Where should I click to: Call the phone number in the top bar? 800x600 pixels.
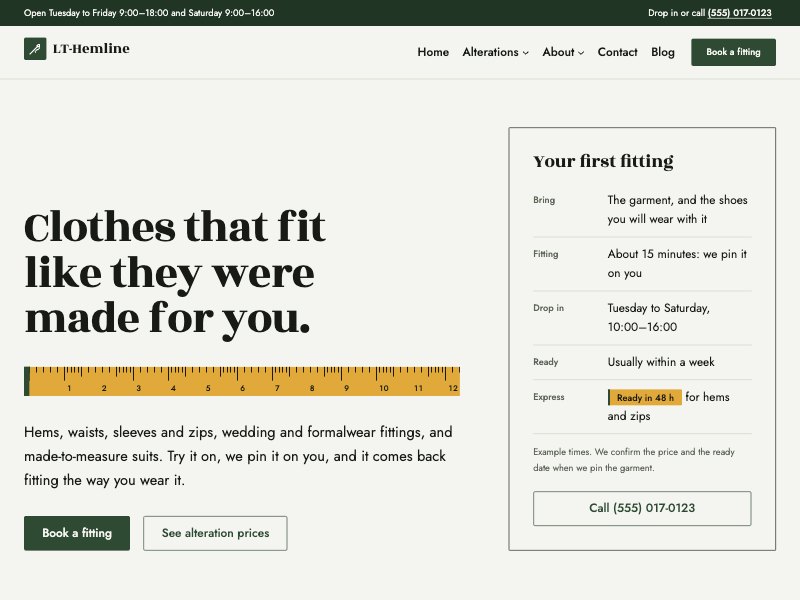pyautogui.click(x=739, y=13)
